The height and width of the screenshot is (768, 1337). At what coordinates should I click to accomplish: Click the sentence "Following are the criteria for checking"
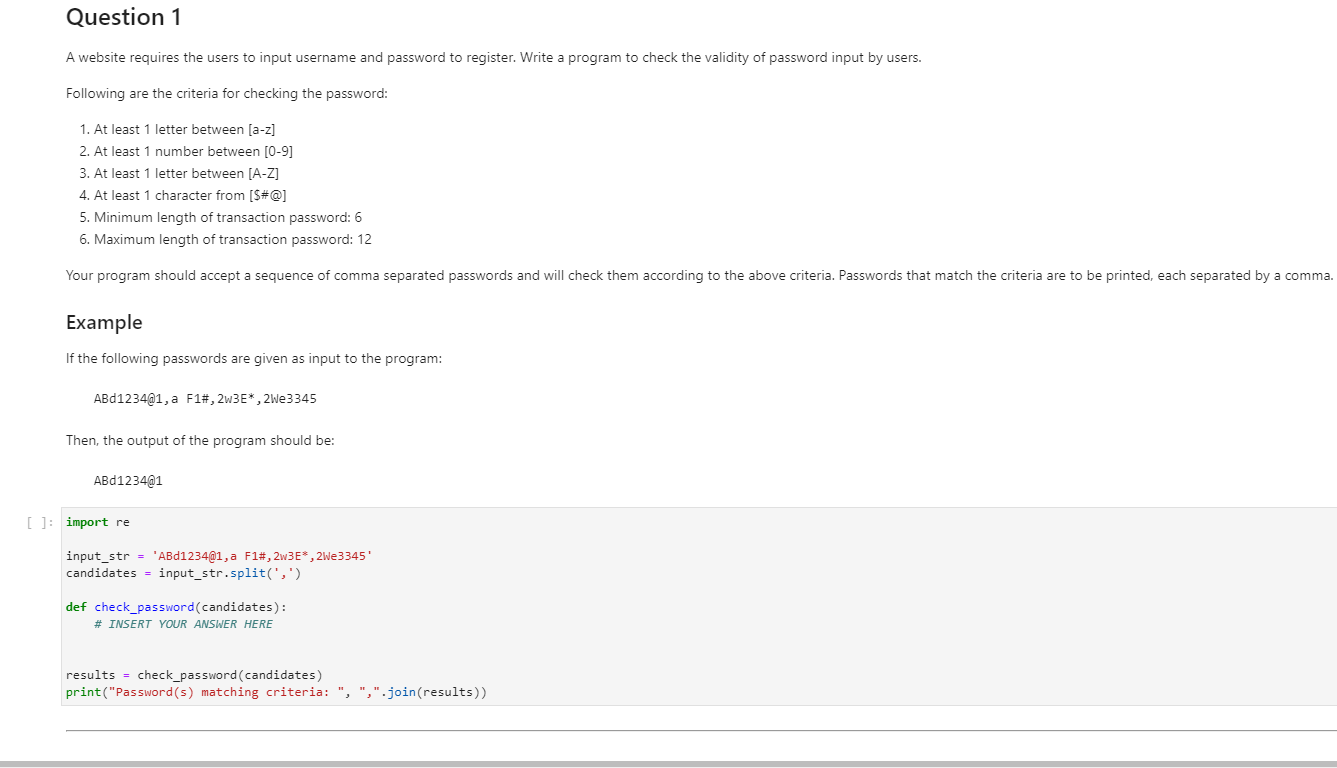(x=226, y=94)
